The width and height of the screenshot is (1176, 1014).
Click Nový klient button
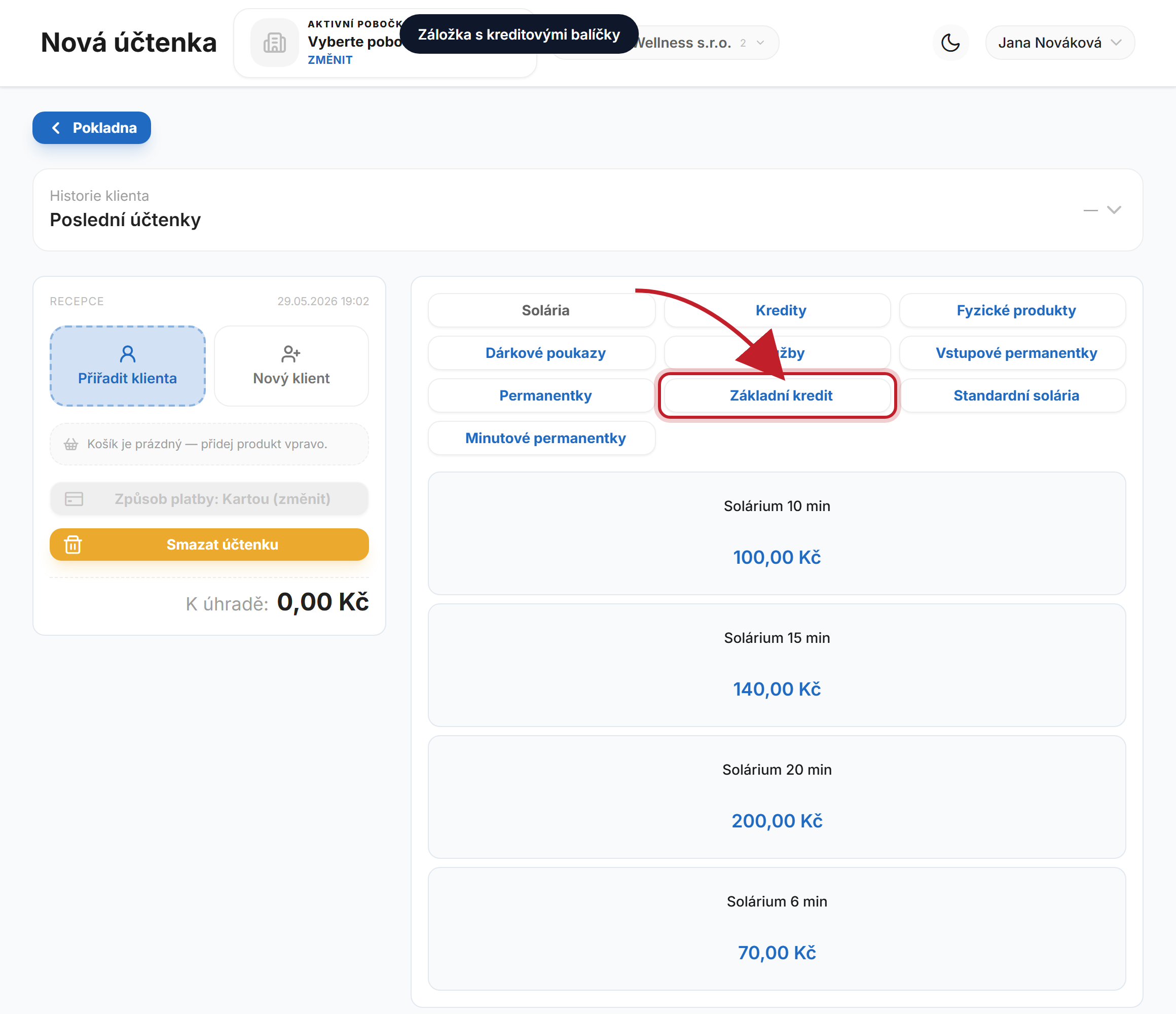tap(291, 366)
